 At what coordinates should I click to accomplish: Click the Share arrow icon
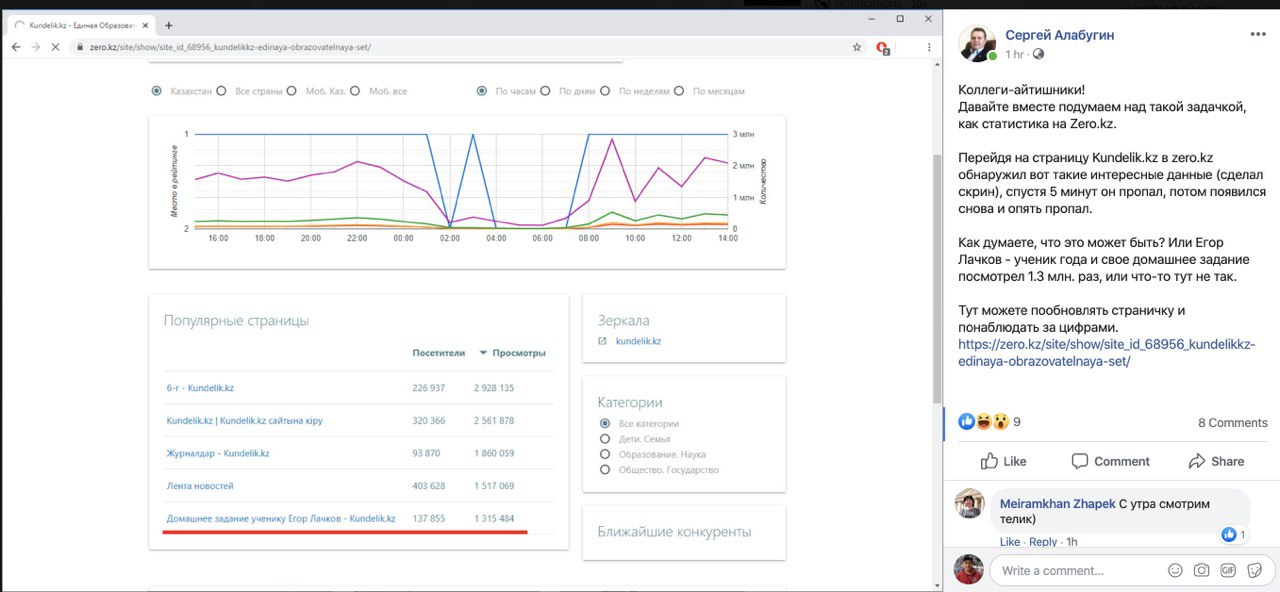[1196, 461]
